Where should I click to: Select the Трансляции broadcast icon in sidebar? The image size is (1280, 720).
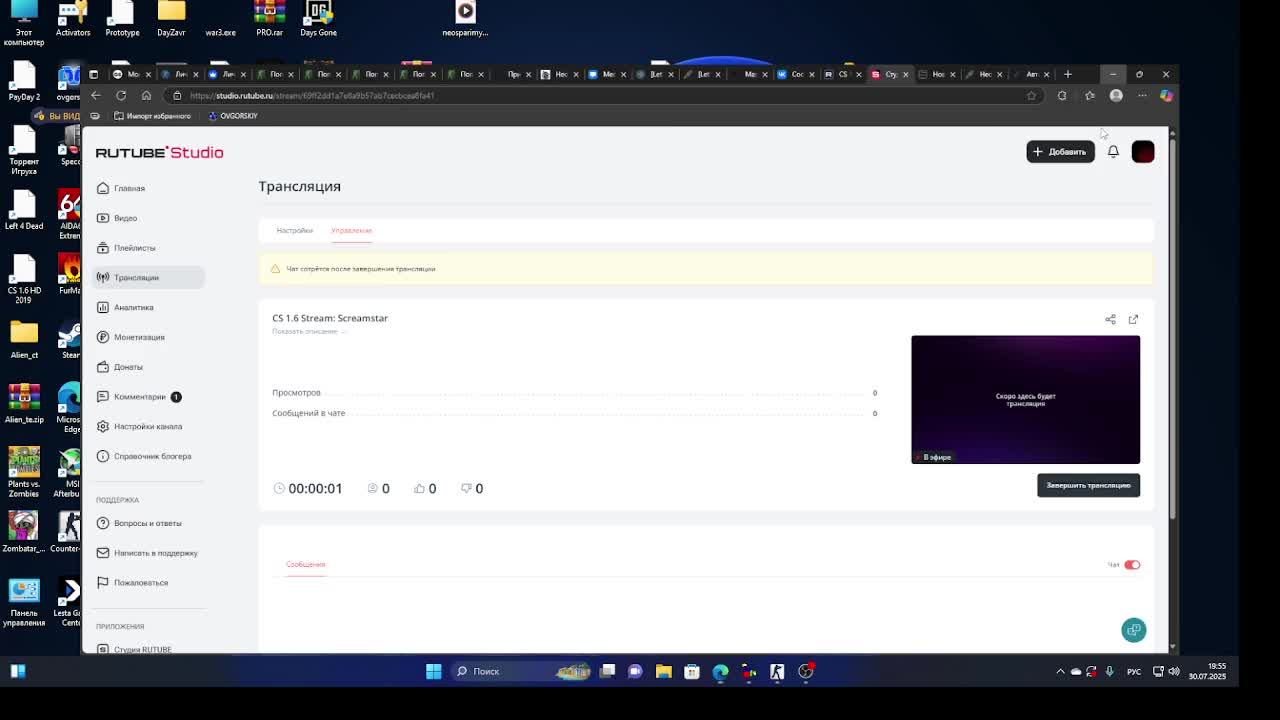click(x=103, y=277)
